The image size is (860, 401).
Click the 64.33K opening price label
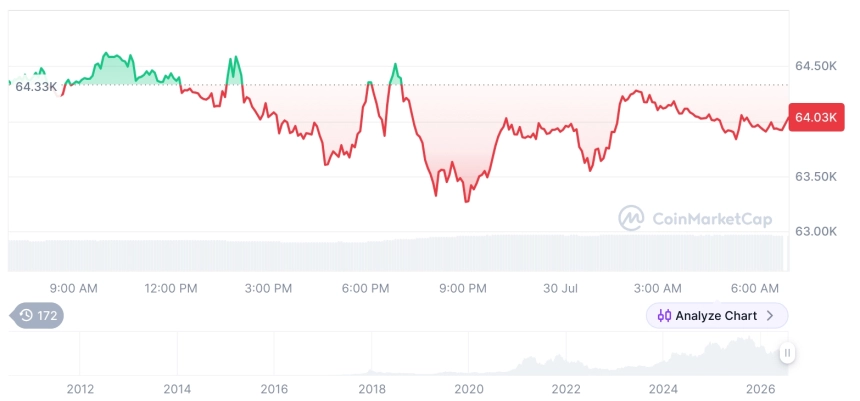[x=35, y=87]
